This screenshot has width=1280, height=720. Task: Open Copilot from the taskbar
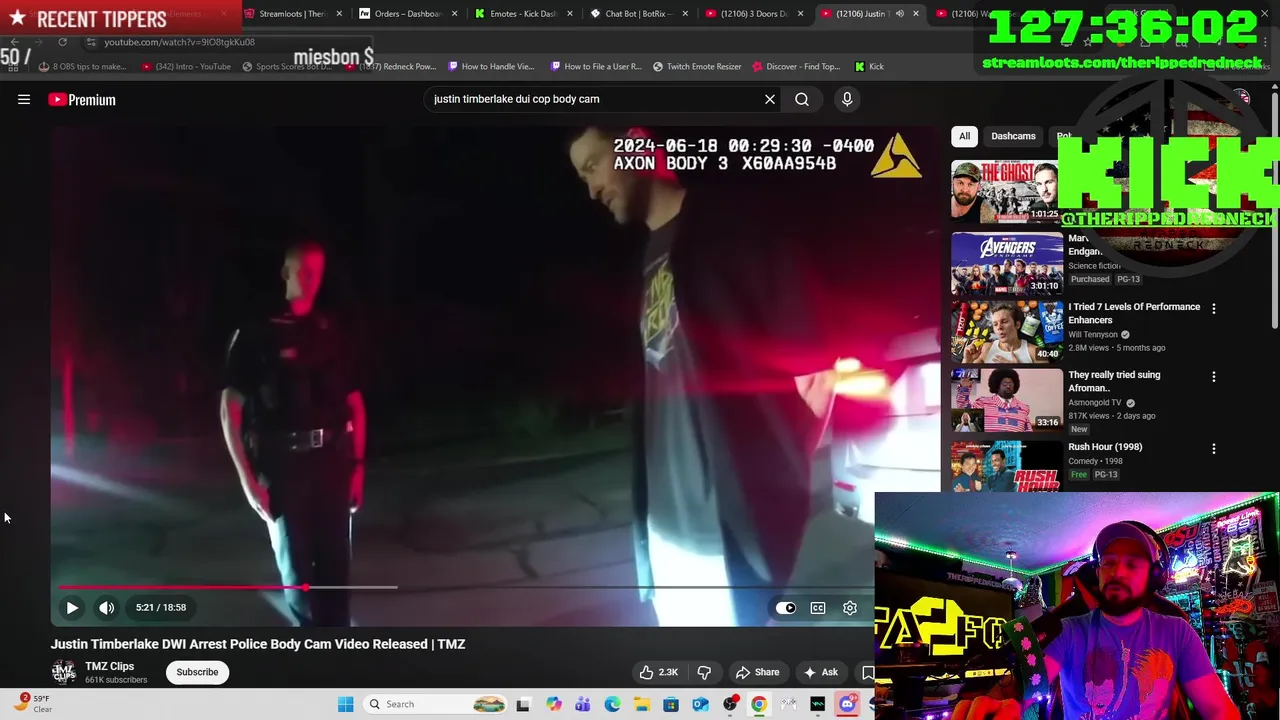[x=553, y=704]
